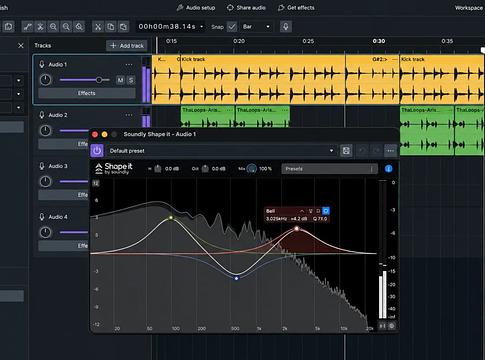
Task: Click the Audio 3 microphone icon
Action: click(x=42, y=166)
